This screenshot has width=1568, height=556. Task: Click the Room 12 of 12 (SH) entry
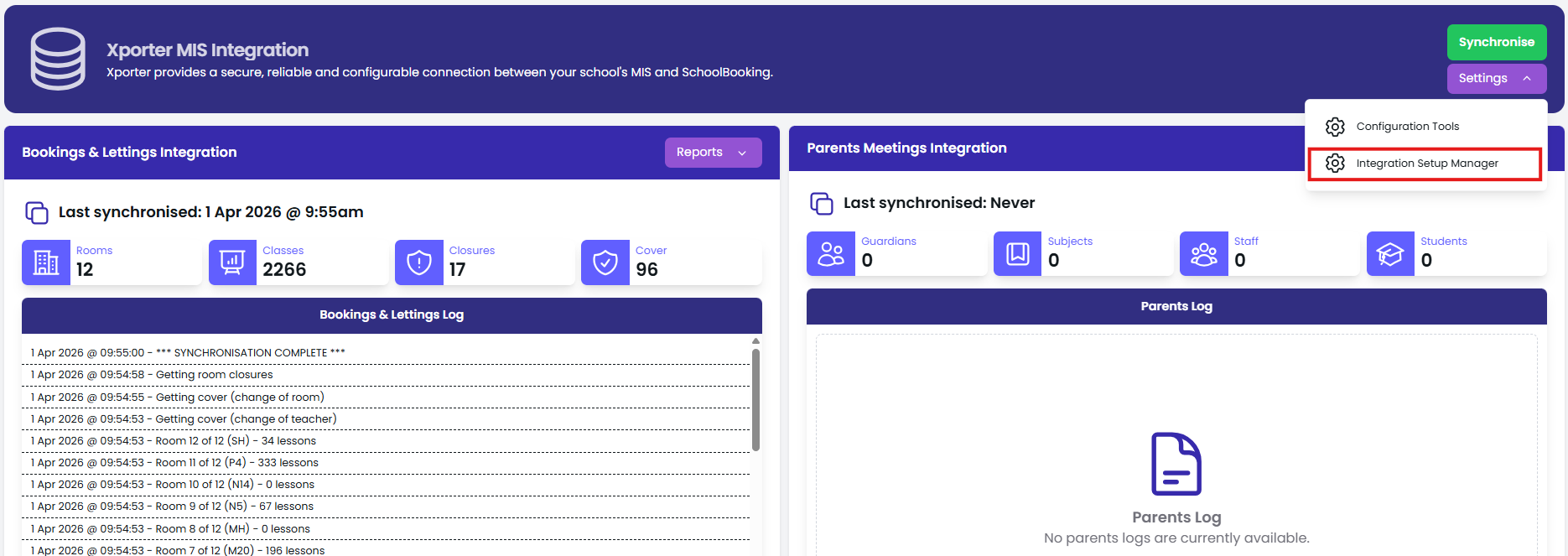click(386, 441)
